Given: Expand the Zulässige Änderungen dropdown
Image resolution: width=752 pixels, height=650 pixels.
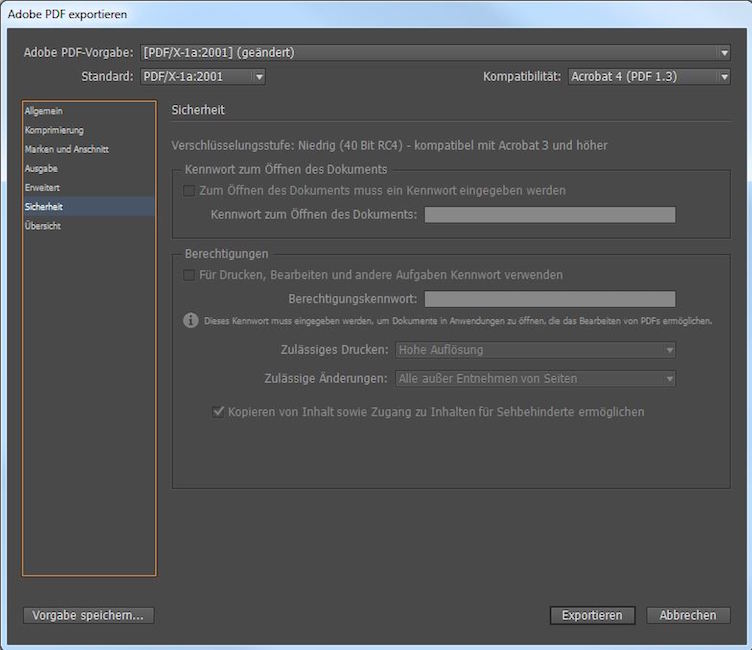Looking at the screenshot, I should pos(535,378).
